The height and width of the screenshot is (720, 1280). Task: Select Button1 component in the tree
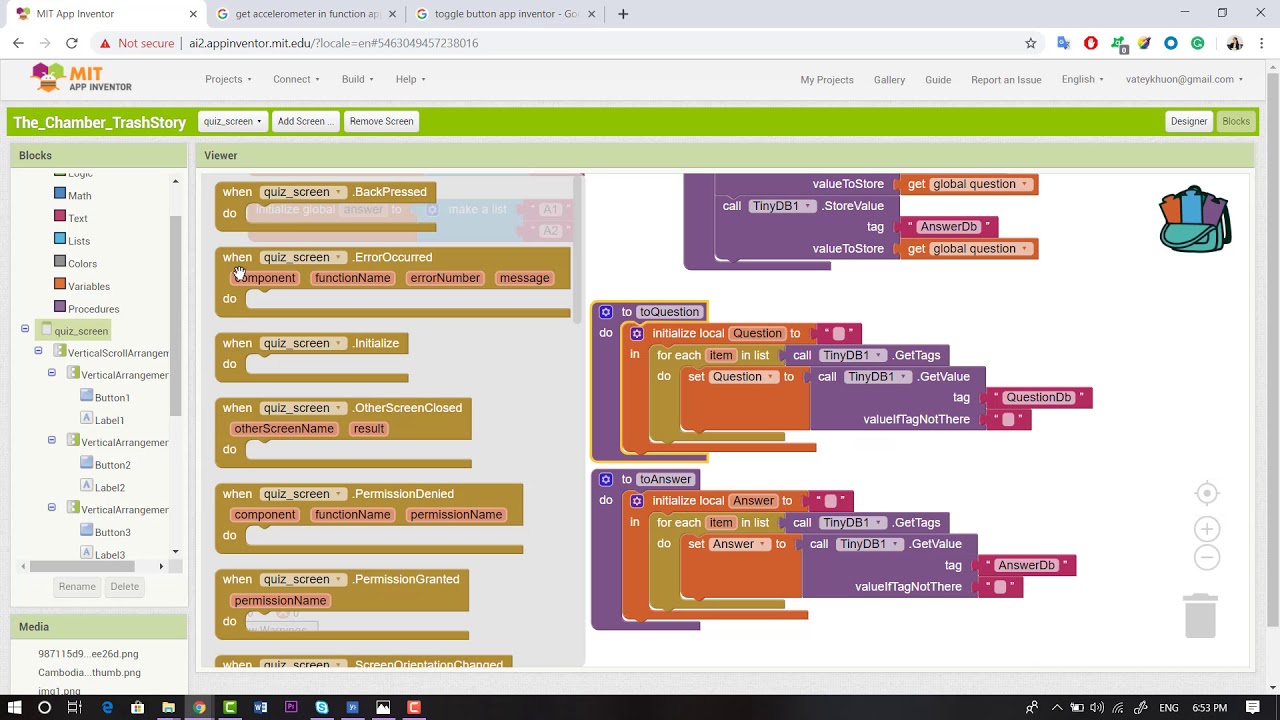[112, 397]
